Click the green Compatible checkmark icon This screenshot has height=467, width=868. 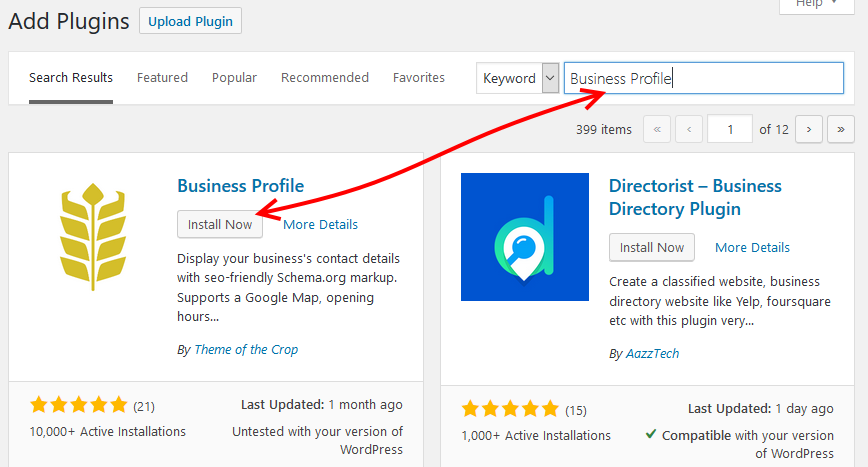click(651, 434)
